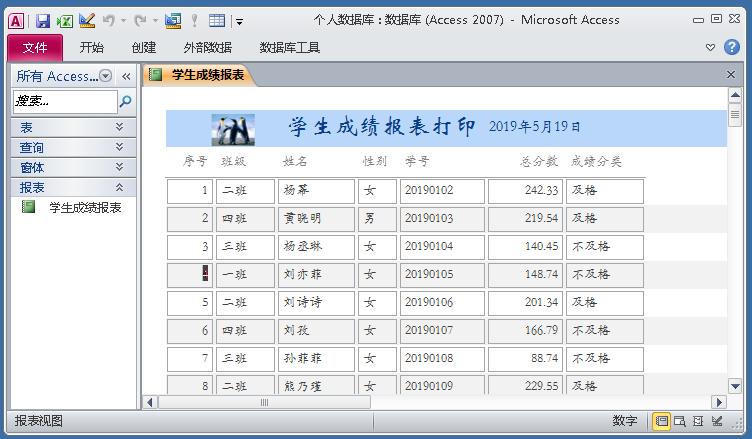Click horizontal scrollbar right arrow
The image size is (752, 439).
[719, 402]
